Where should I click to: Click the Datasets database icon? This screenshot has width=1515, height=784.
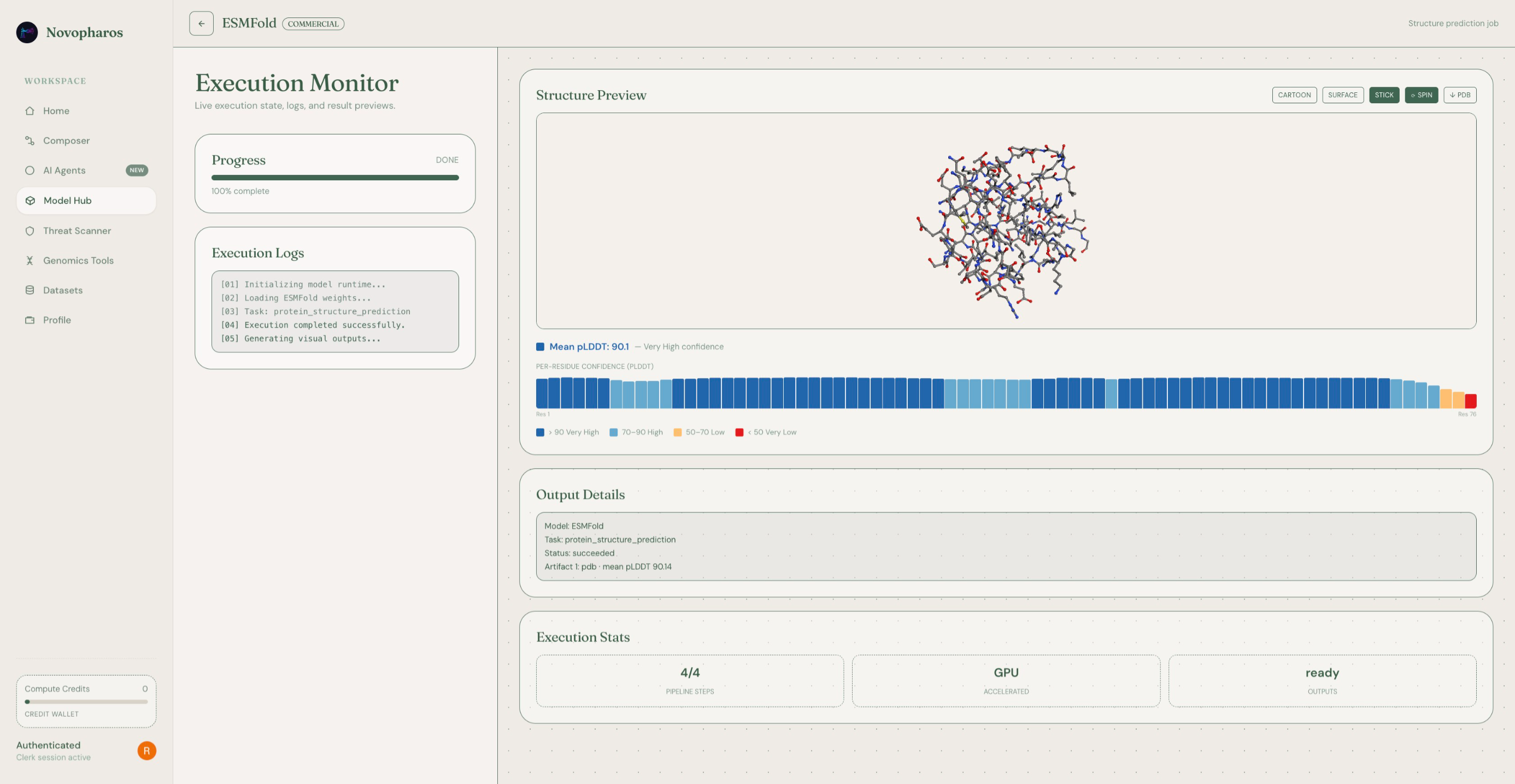coord(30,290)
